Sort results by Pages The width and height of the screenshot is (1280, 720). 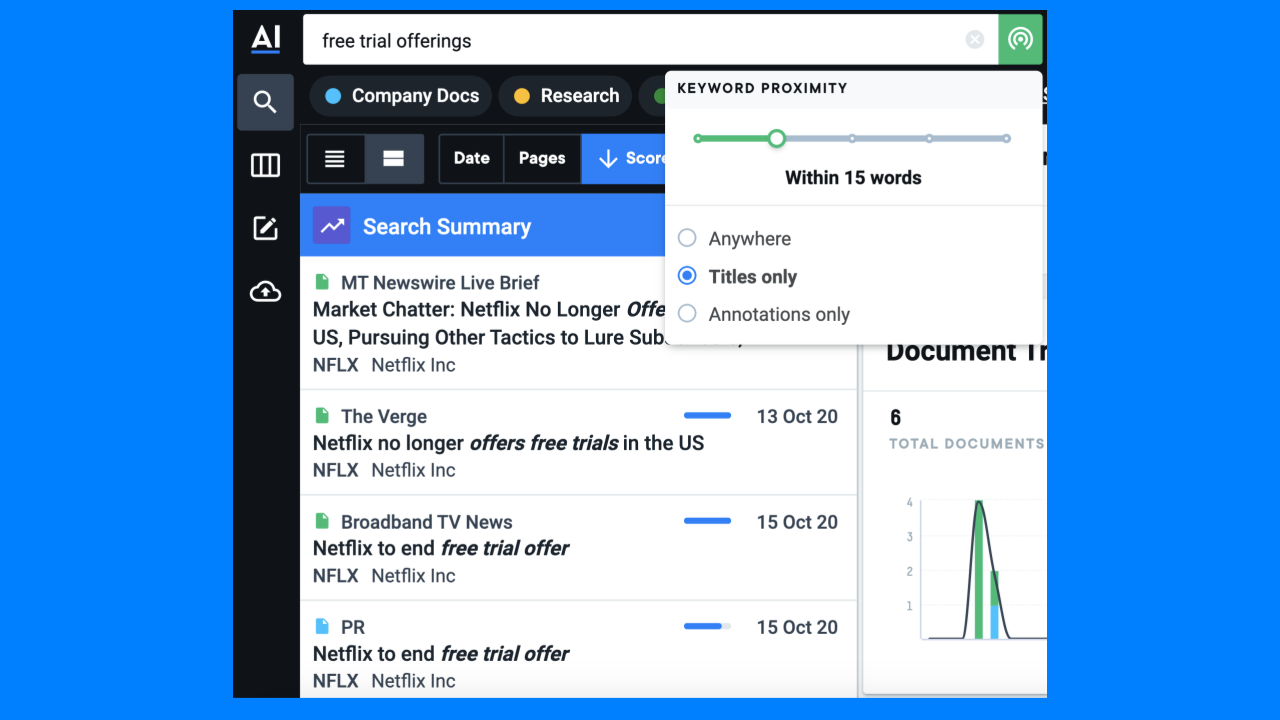tap(542, 159)
